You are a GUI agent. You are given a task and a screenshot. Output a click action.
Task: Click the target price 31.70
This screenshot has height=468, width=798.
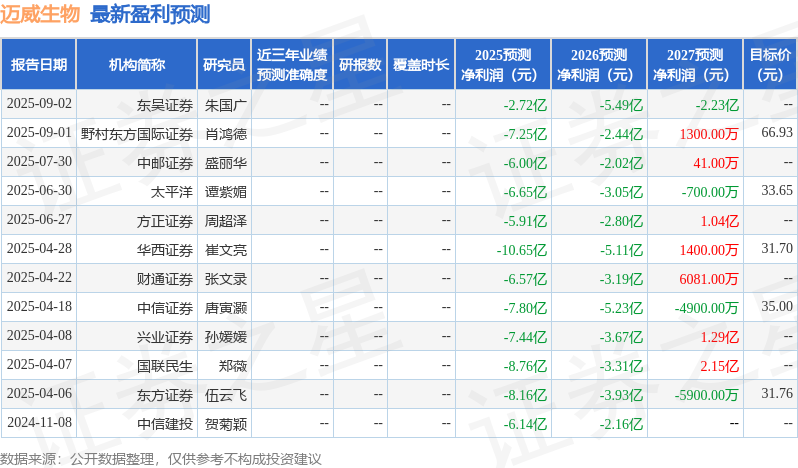[x=777, y=249]
